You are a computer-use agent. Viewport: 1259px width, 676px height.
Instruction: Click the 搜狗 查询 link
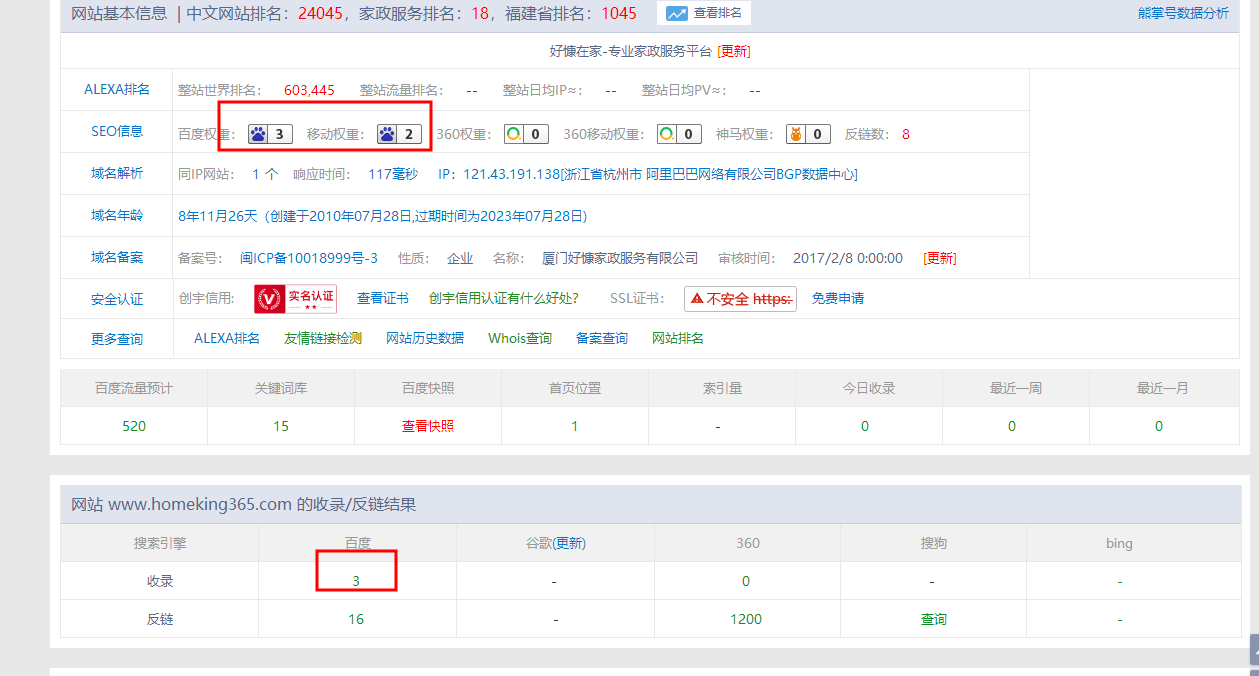pos(934,619)
